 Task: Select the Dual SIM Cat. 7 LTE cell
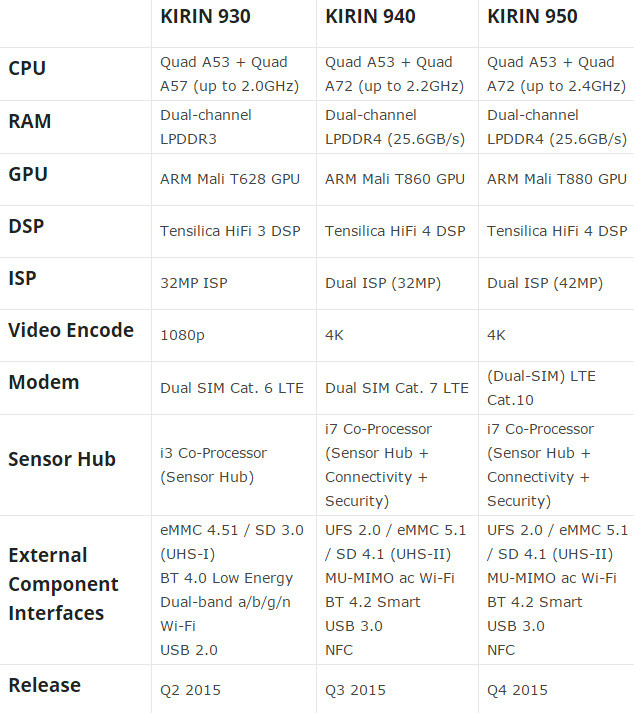coord(397,387)
